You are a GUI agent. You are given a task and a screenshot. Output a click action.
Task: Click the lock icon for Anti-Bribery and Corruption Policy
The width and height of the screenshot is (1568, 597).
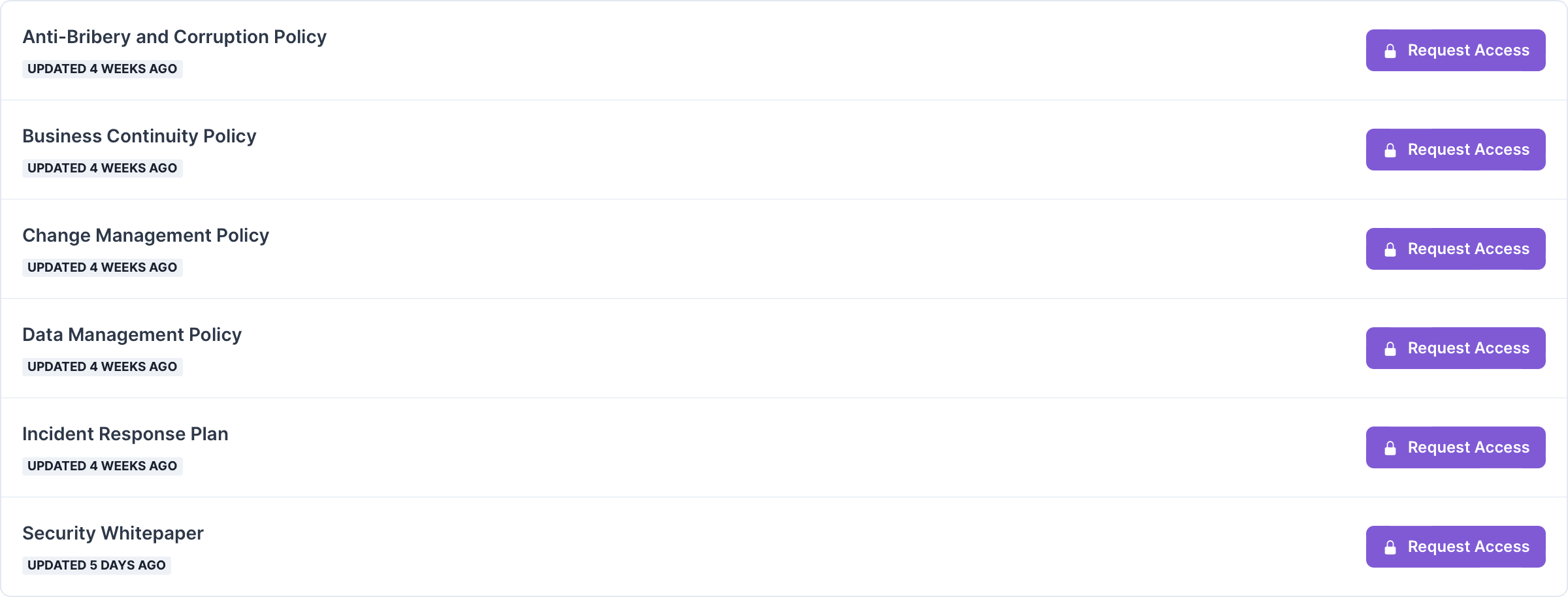point(1390,51)
